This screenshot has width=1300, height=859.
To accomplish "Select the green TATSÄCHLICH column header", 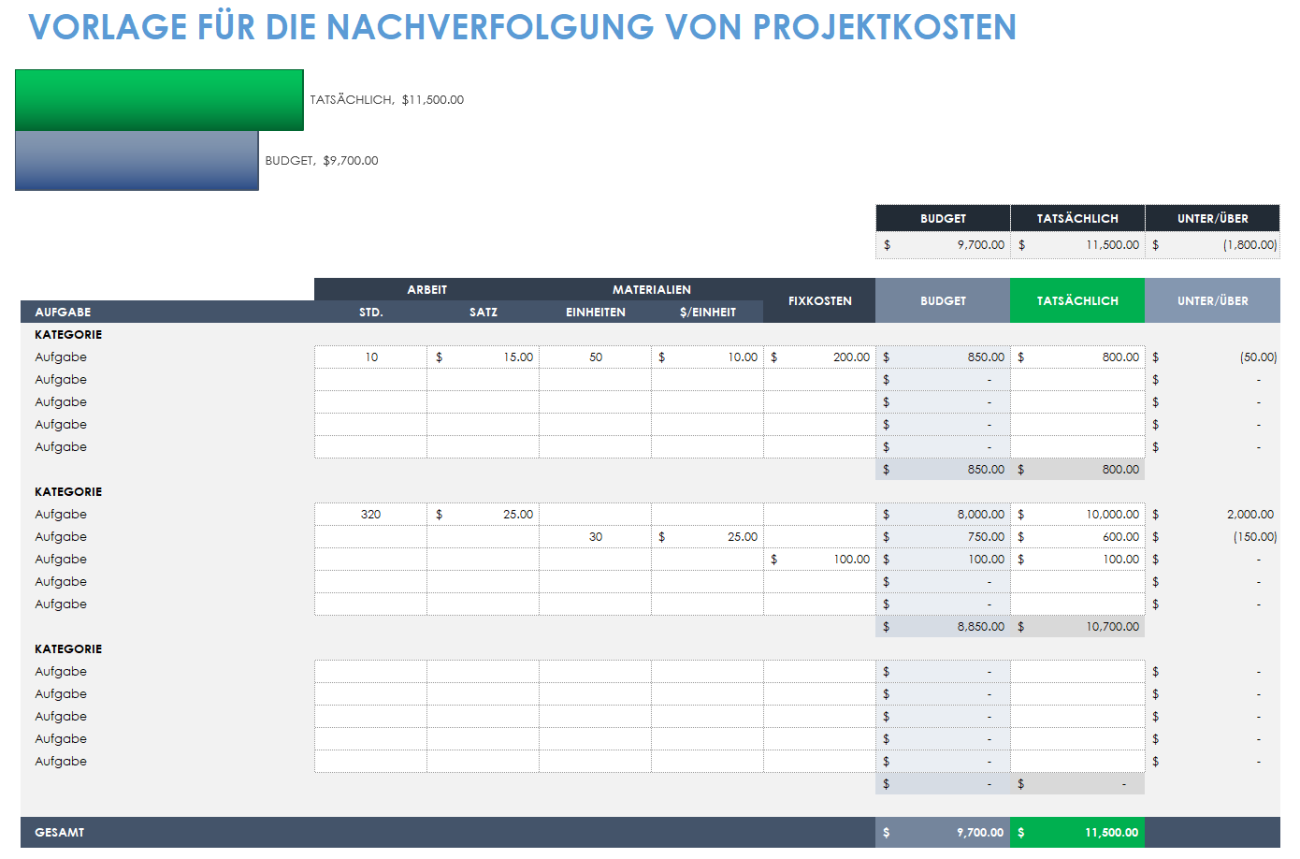I will click(1077, 300).
